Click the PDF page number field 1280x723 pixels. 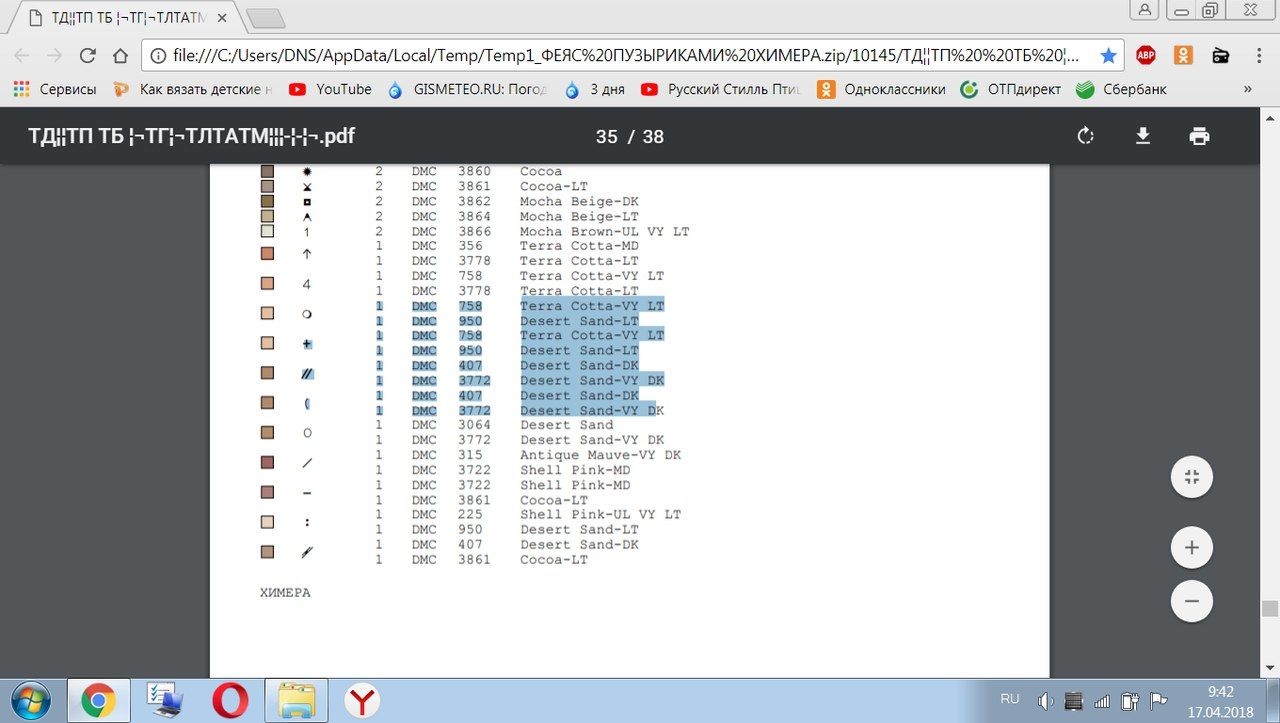[606, 137]
